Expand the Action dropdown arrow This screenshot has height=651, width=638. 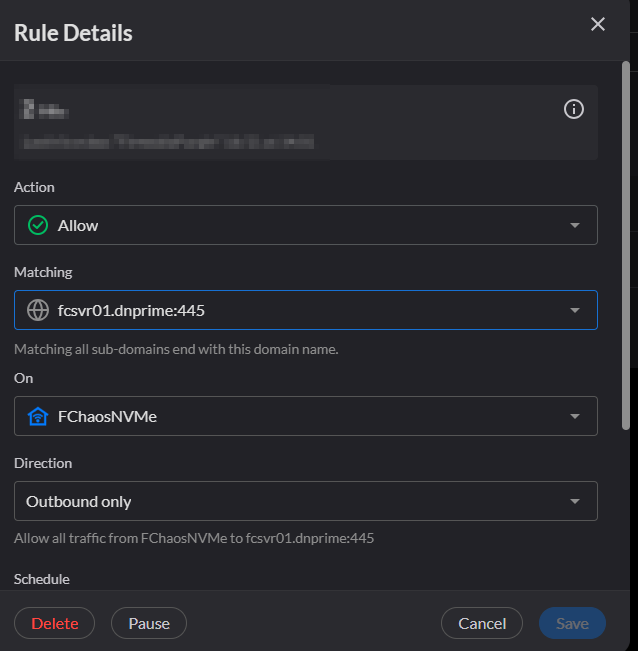(x=574, y=225)
